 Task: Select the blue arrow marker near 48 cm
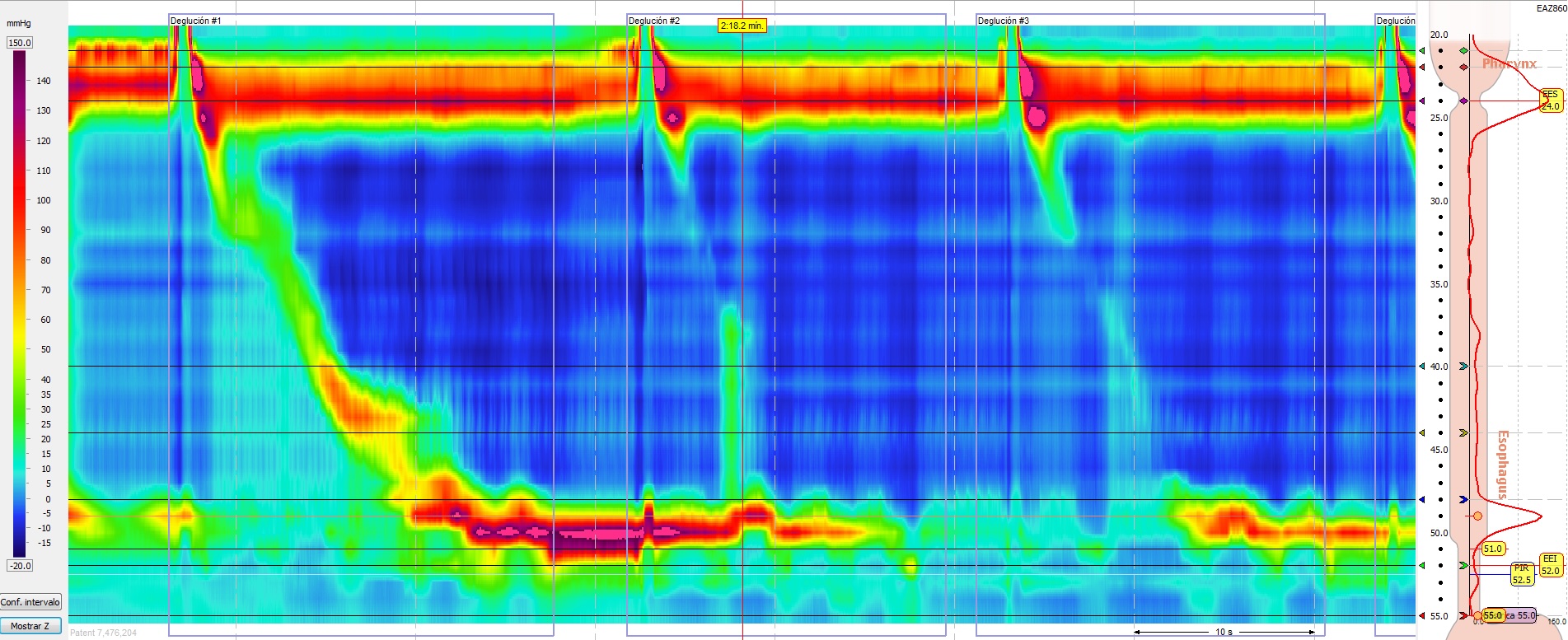click(1463, 500)
